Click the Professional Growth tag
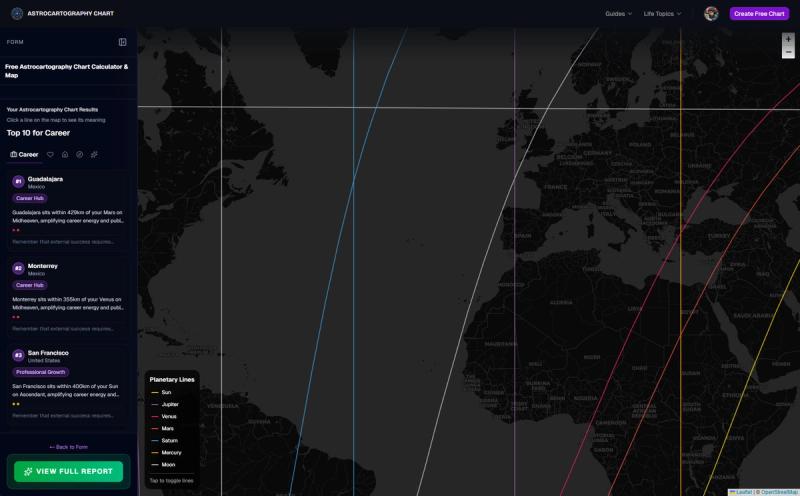Viewport: 800px width, 496px height. click(40, 372)
